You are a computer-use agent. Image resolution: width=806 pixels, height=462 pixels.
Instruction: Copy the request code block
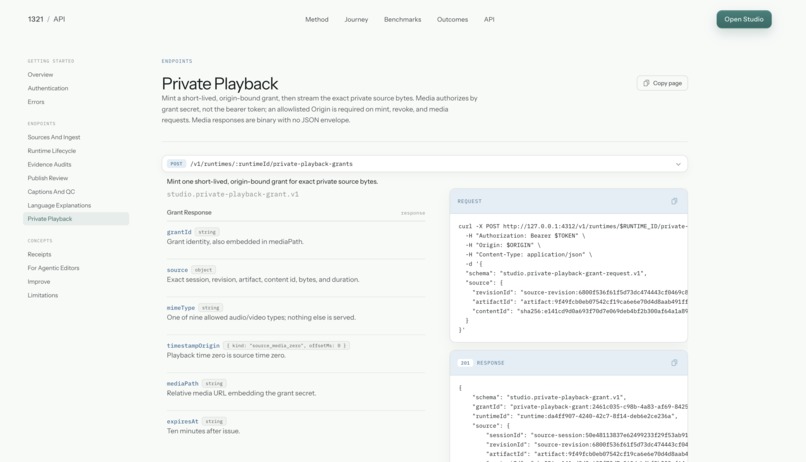[674, 201]
